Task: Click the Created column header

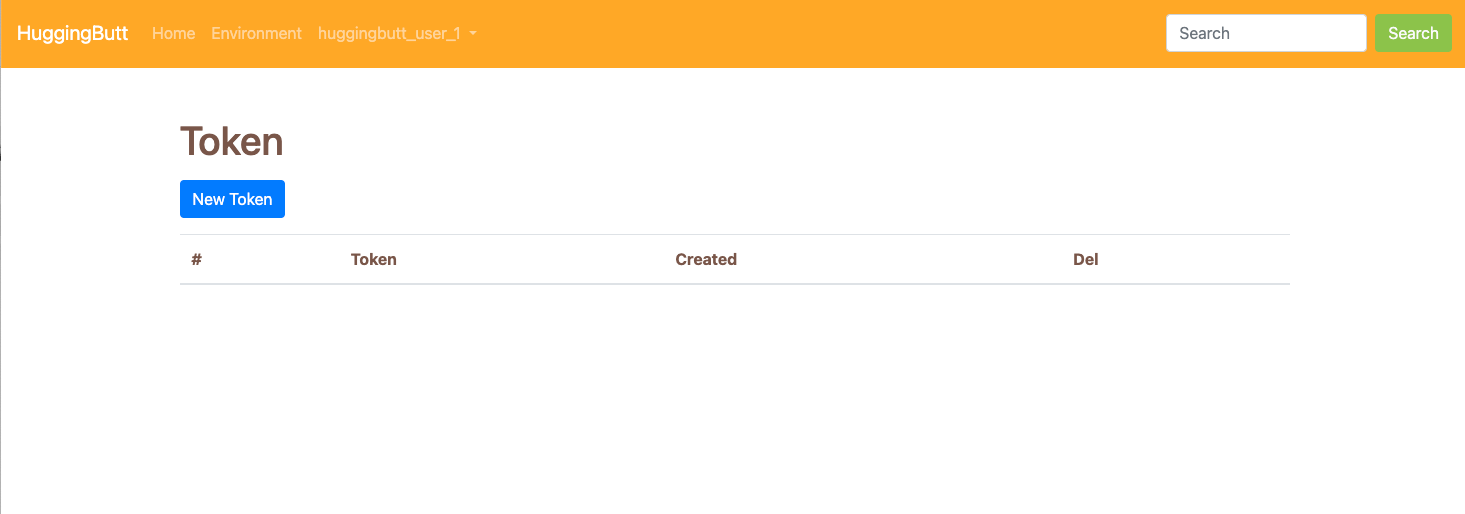Action: pyautogui.click(x=706, y=259)
